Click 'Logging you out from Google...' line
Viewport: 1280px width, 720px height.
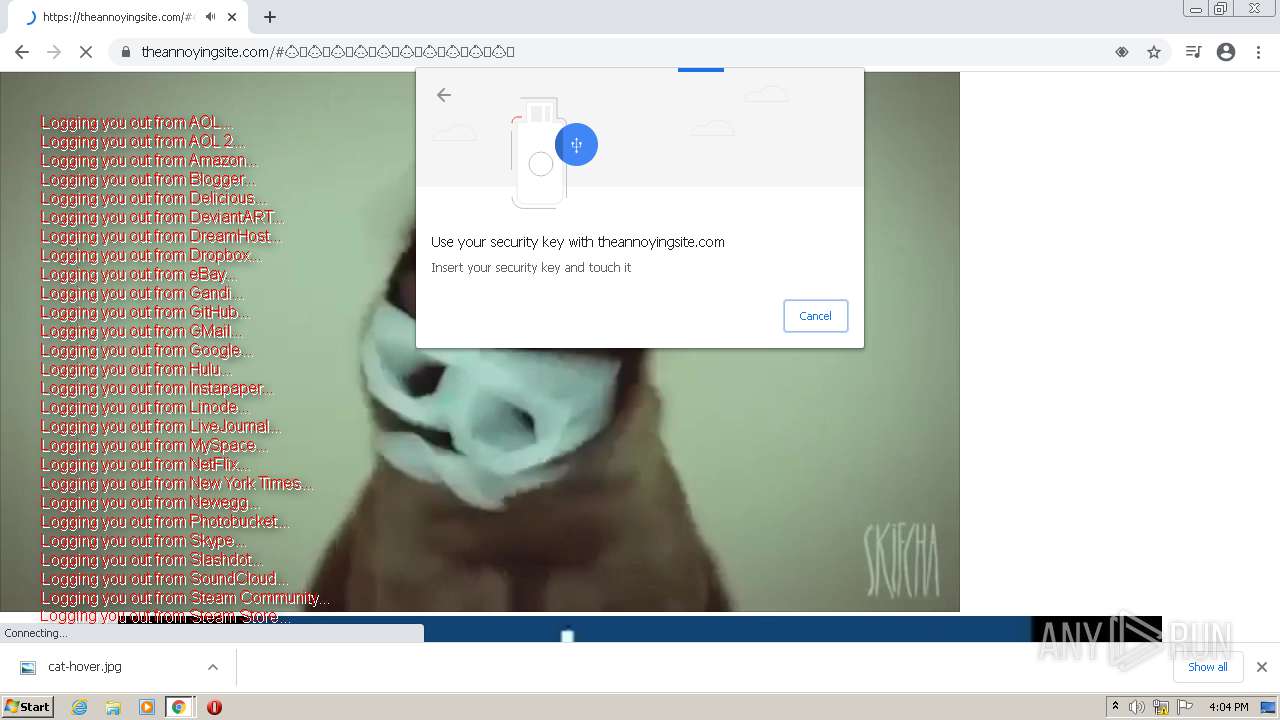click(147, 351)
